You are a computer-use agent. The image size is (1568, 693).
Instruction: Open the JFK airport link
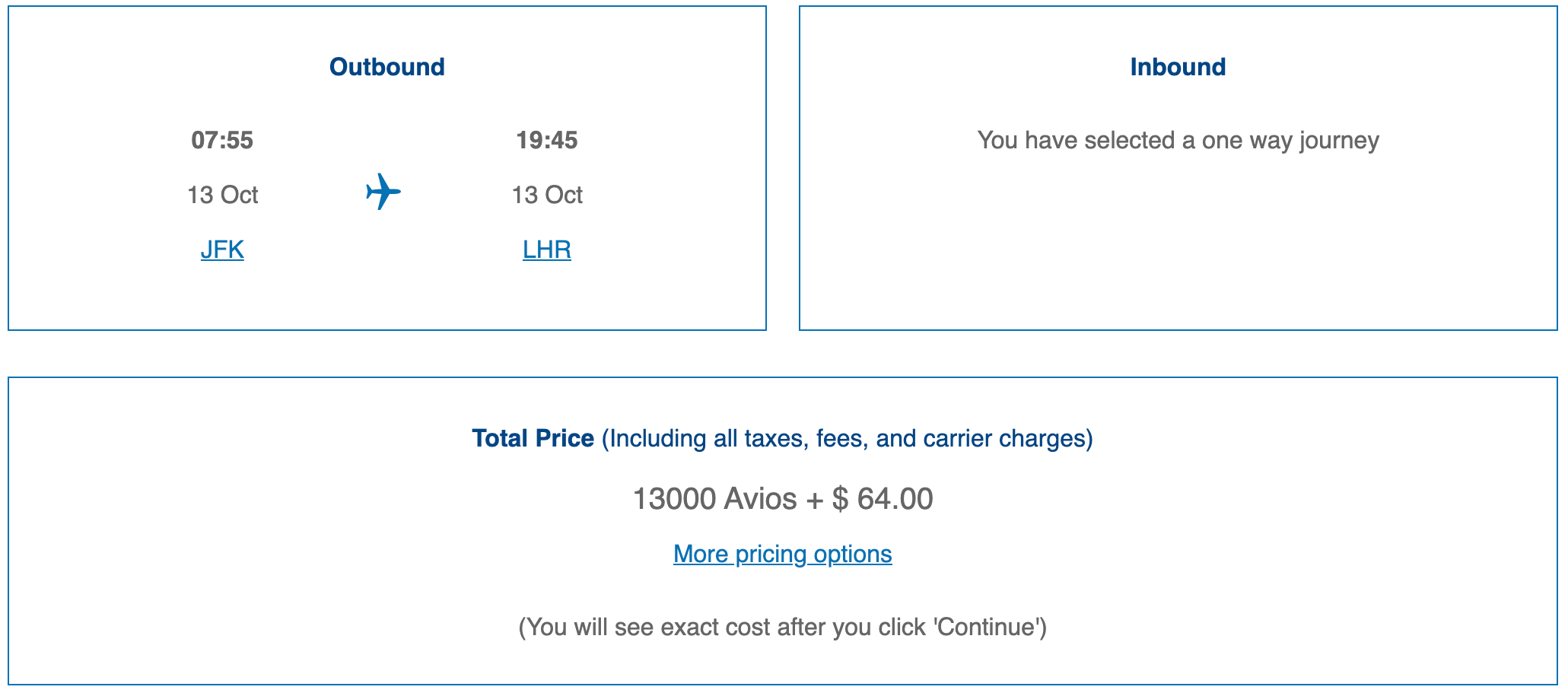click(222, 250)
